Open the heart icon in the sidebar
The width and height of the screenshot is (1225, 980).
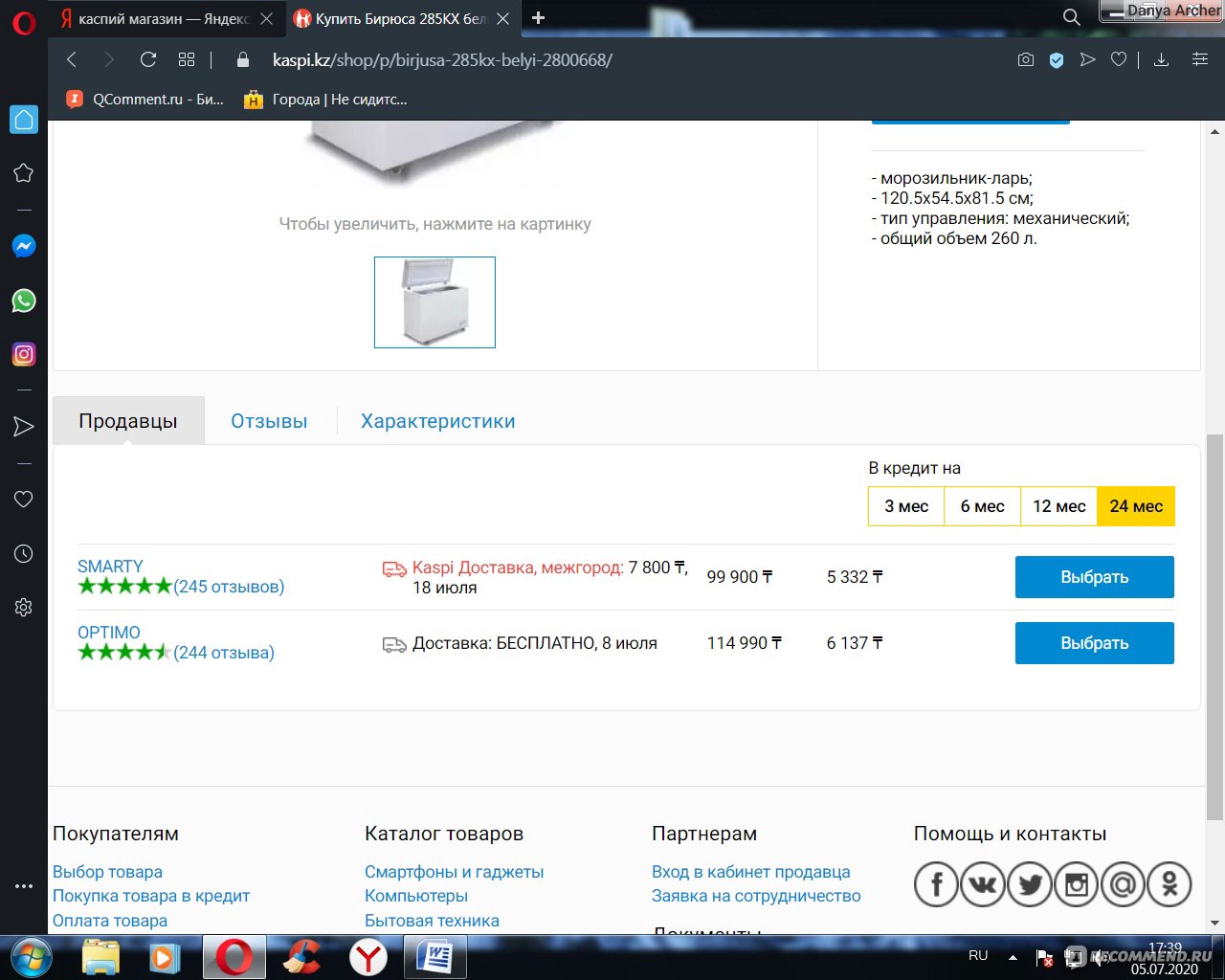pos(24,499)
